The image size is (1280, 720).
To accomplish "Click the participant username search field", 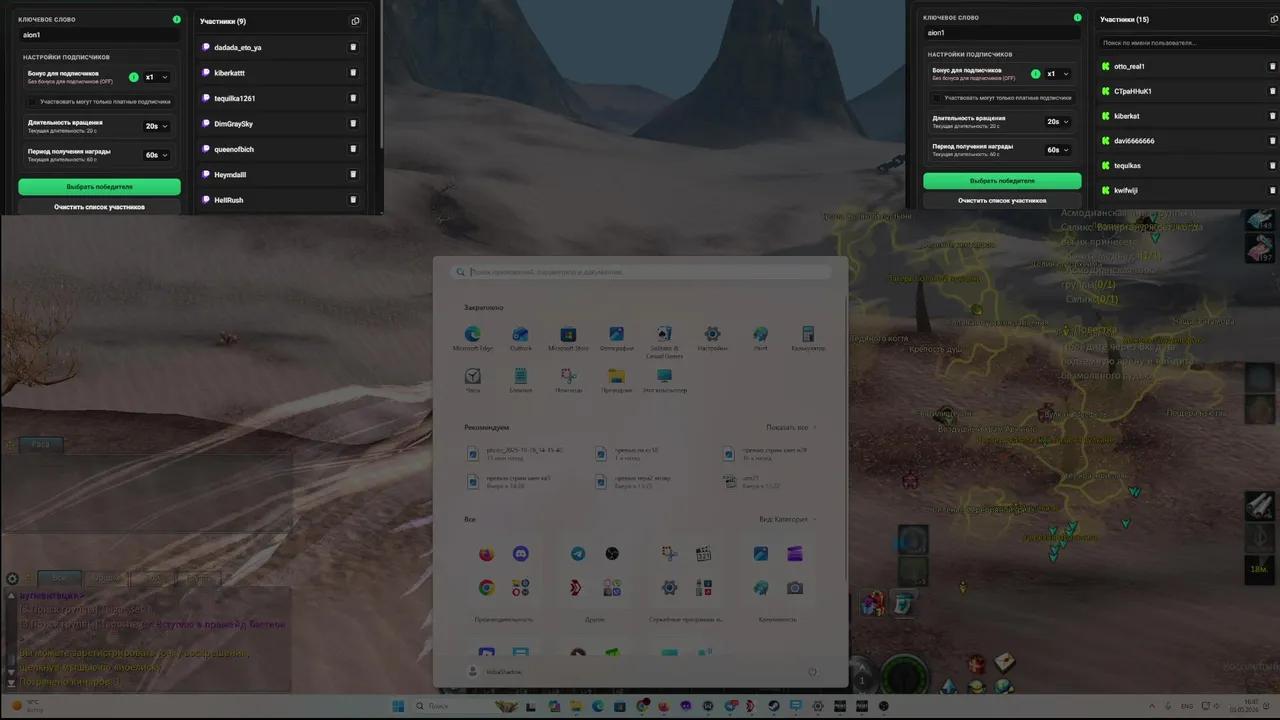I will [1187, 43].
